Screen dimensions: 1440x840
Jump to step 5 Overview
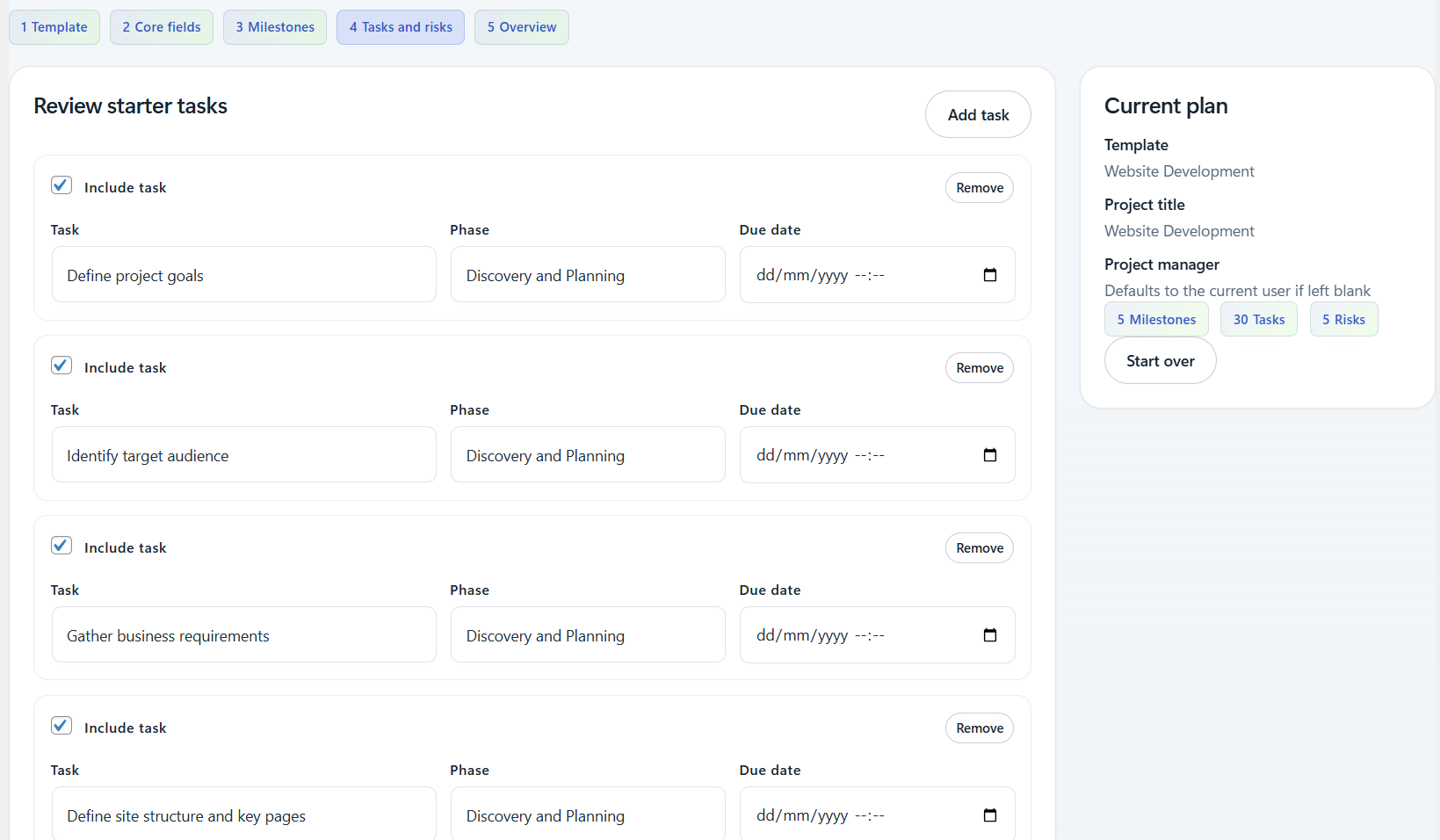[522, 27]
